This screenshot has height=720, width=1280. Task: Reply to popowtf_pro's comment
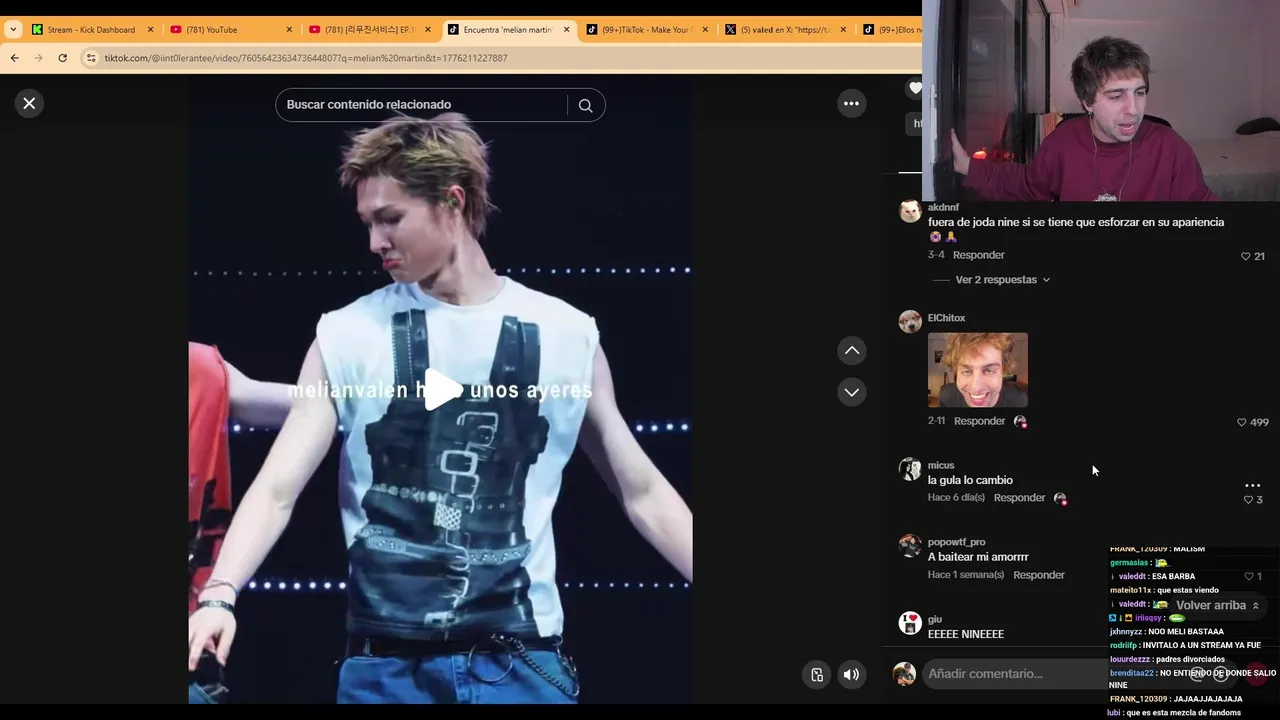pos(1039,575)
